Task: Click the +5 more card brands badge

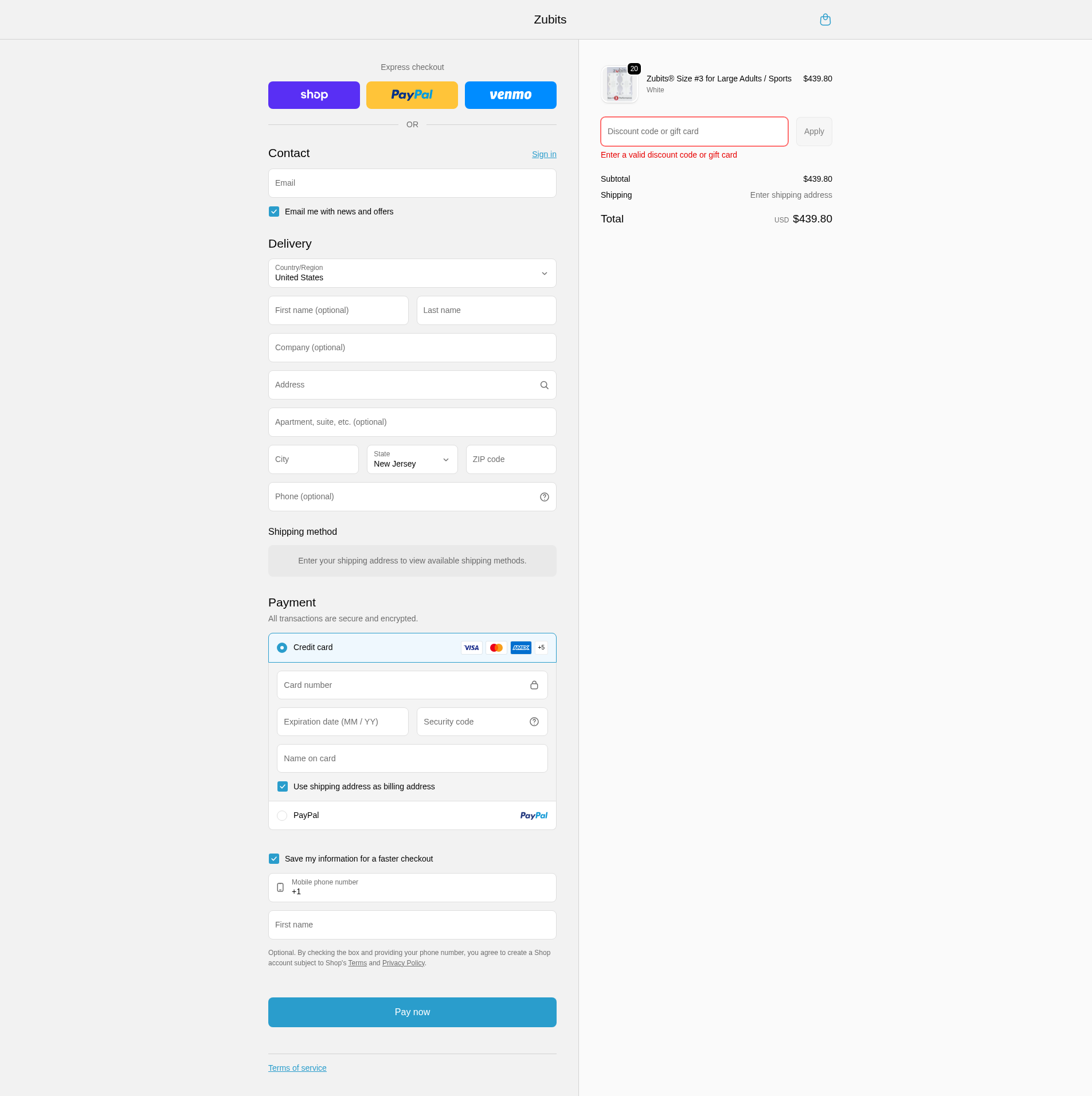Action: click(541, 648)
